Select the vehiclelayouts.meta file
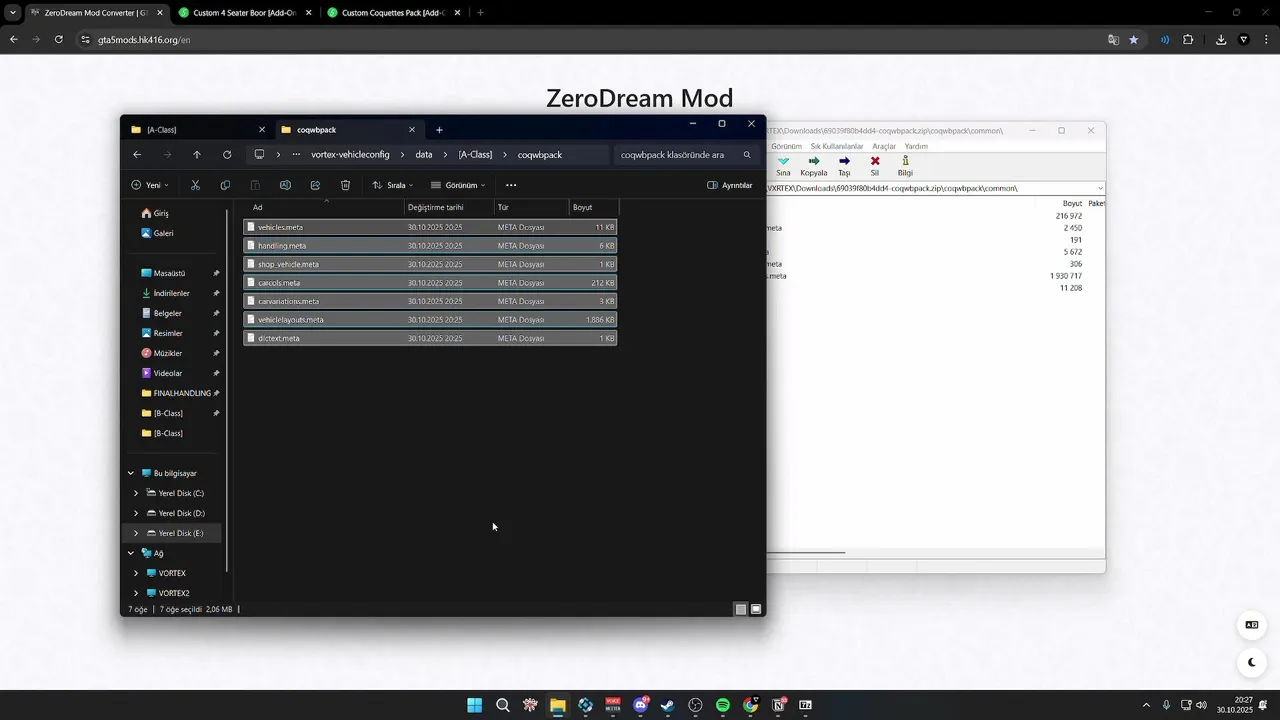Image resolution: width=1280 pixels, height=720 pixels. 430,320
